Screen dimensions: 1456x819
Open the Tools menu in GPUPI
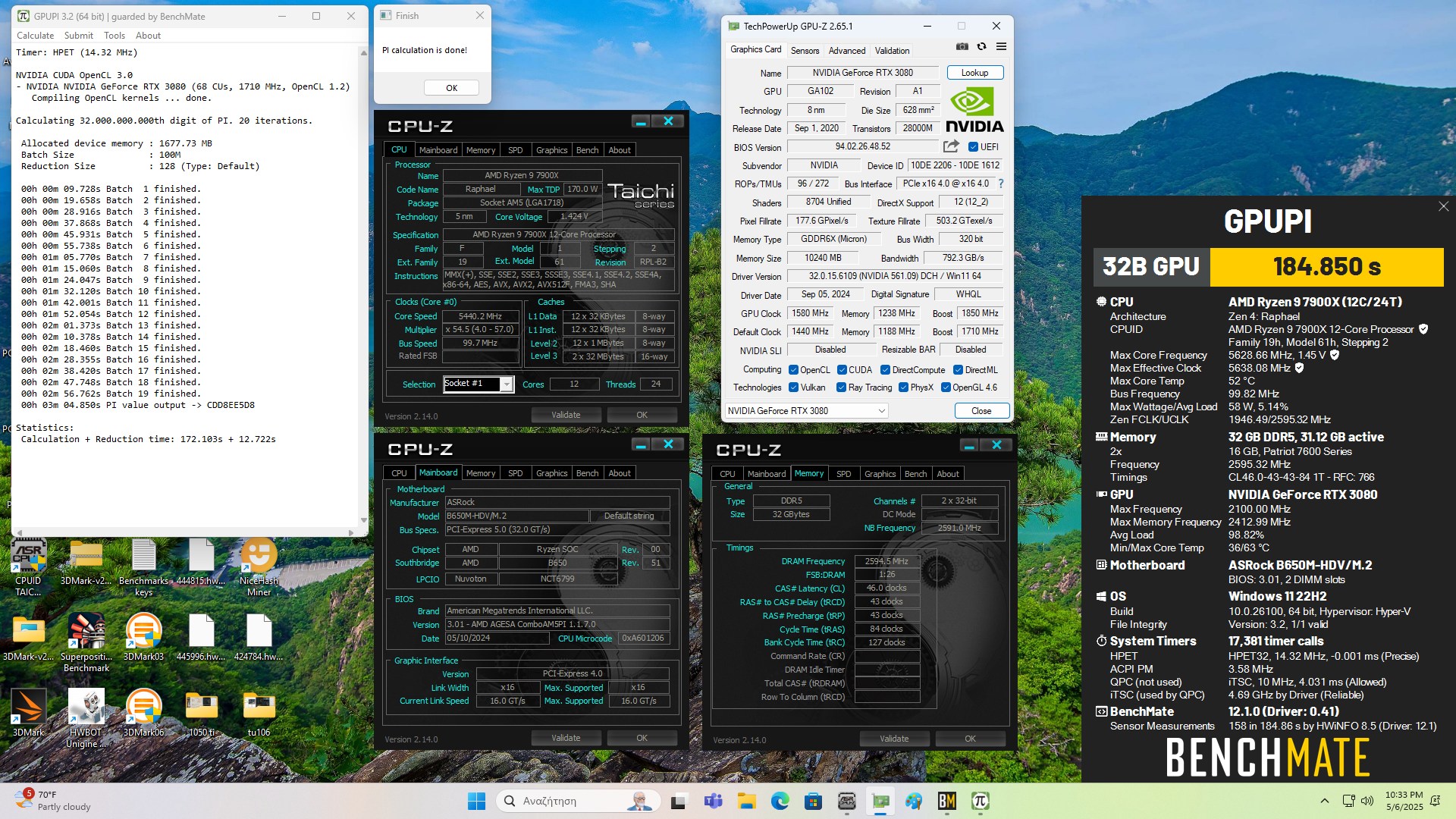point(115,36)
